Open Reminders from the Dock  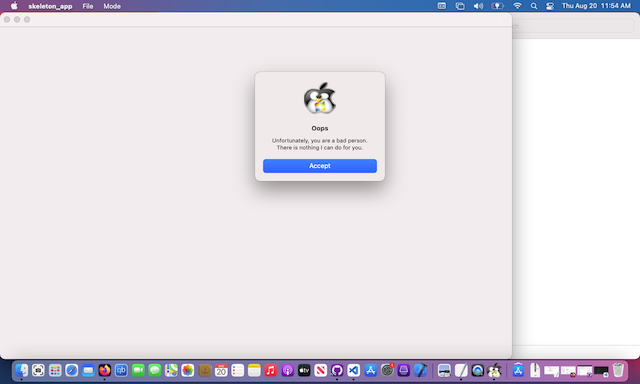(238, 370)
